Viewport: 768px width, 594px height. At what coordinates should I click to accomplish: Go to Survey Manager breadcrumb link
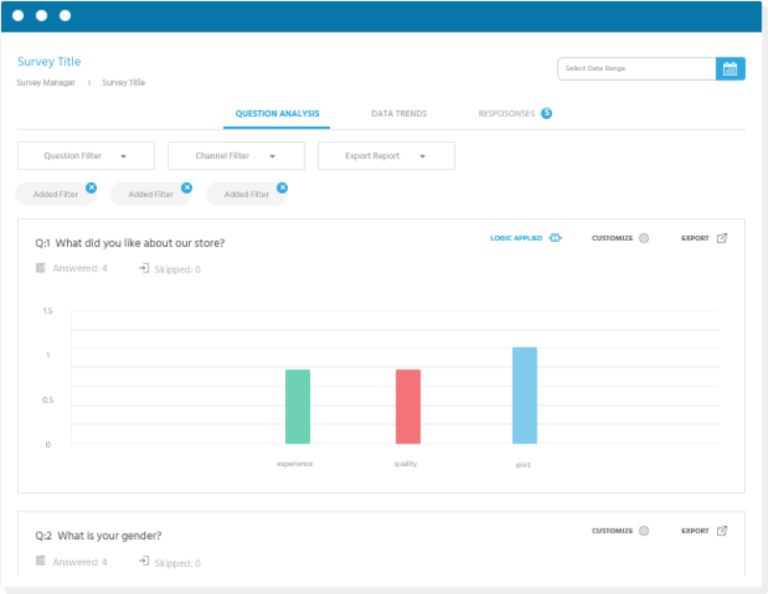click(45, 83)
